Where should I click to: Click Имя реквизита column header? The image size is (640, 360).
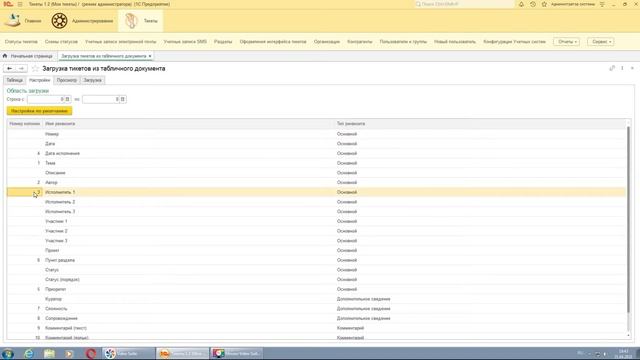(x=188, y=124)
